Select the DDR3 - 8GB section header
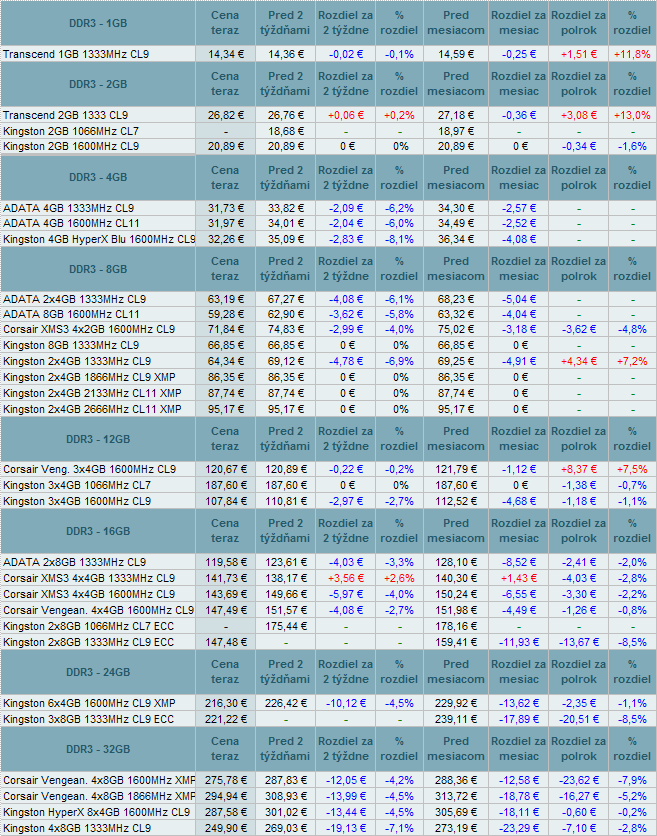The width and height of the screenshot is (657, 836). pyautogui.click(x=98, y=269)
